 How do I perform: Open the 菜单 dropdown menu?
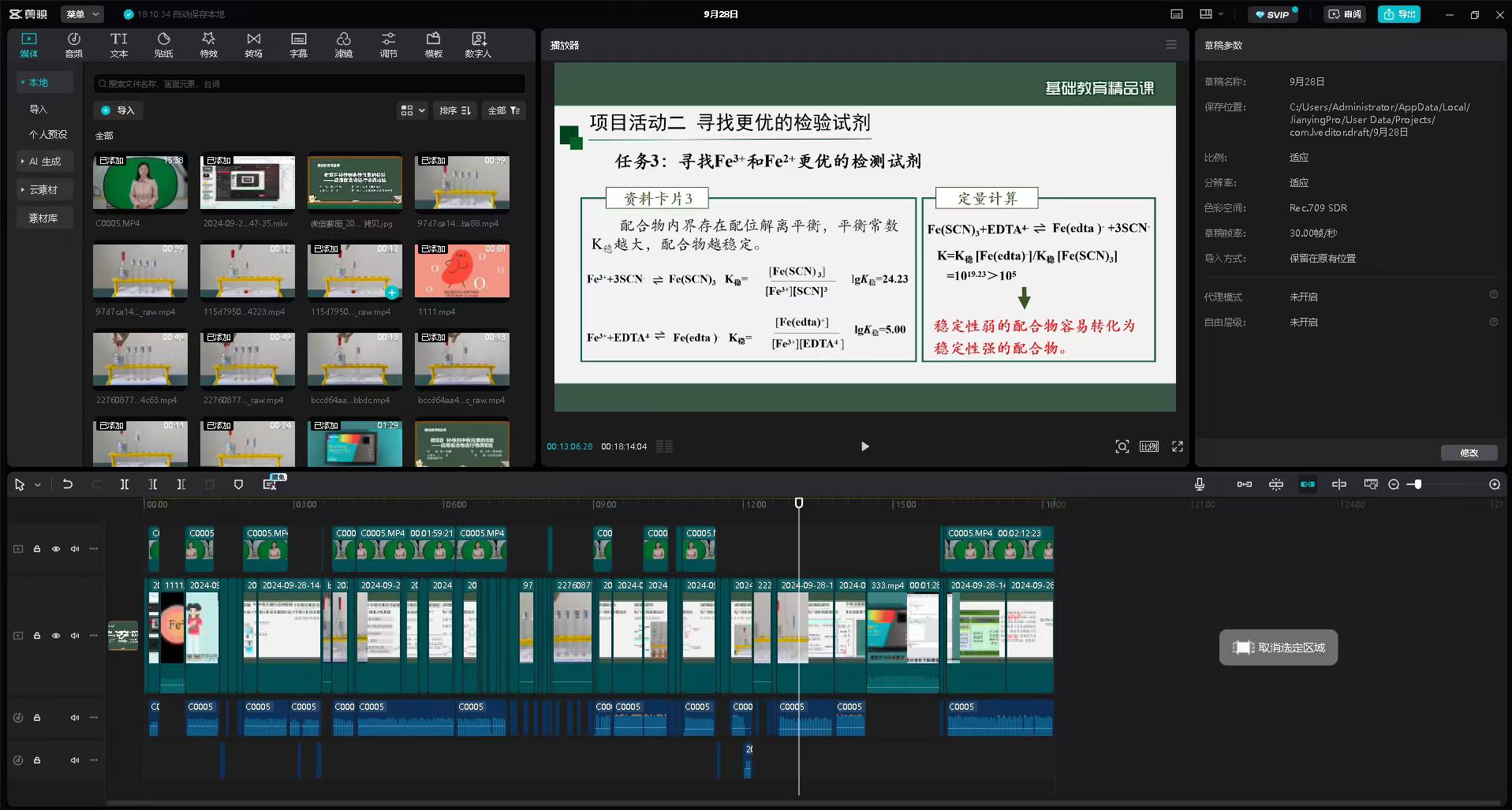pos(82,14)
